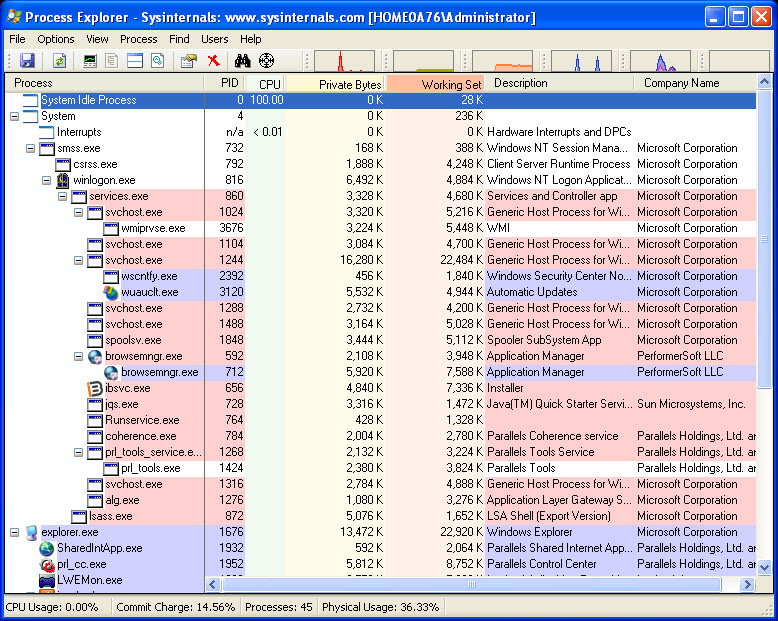Collapse svchost.exe PID 1244 node
The width and height of the screenshot is (778, 621).
tap(78, 260)
